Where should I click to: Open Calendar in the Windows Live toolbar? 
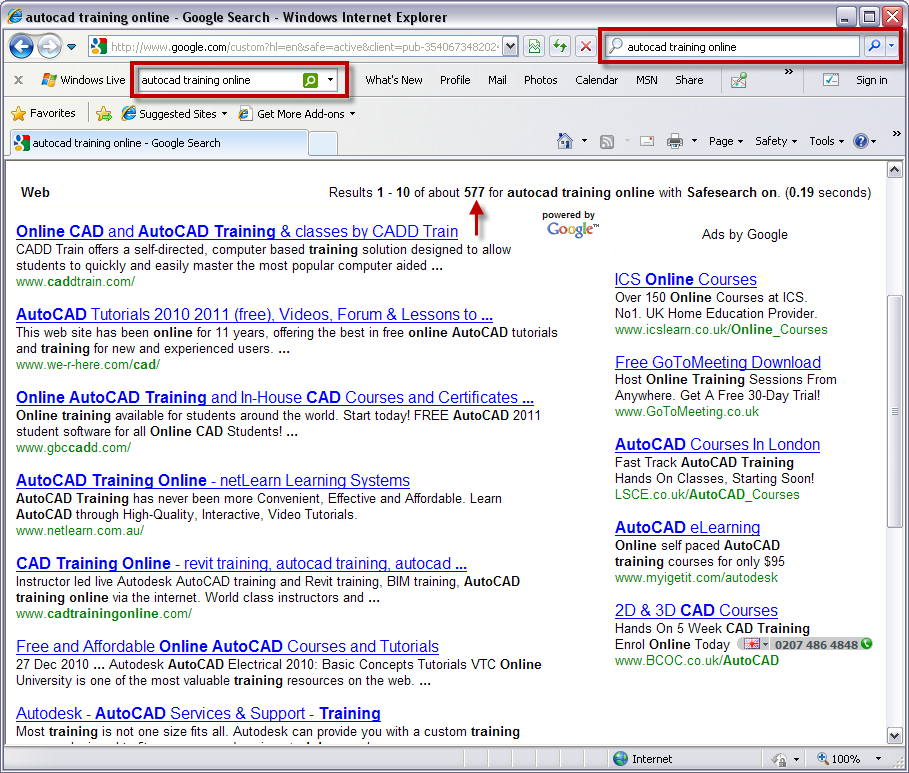[596, 80]
